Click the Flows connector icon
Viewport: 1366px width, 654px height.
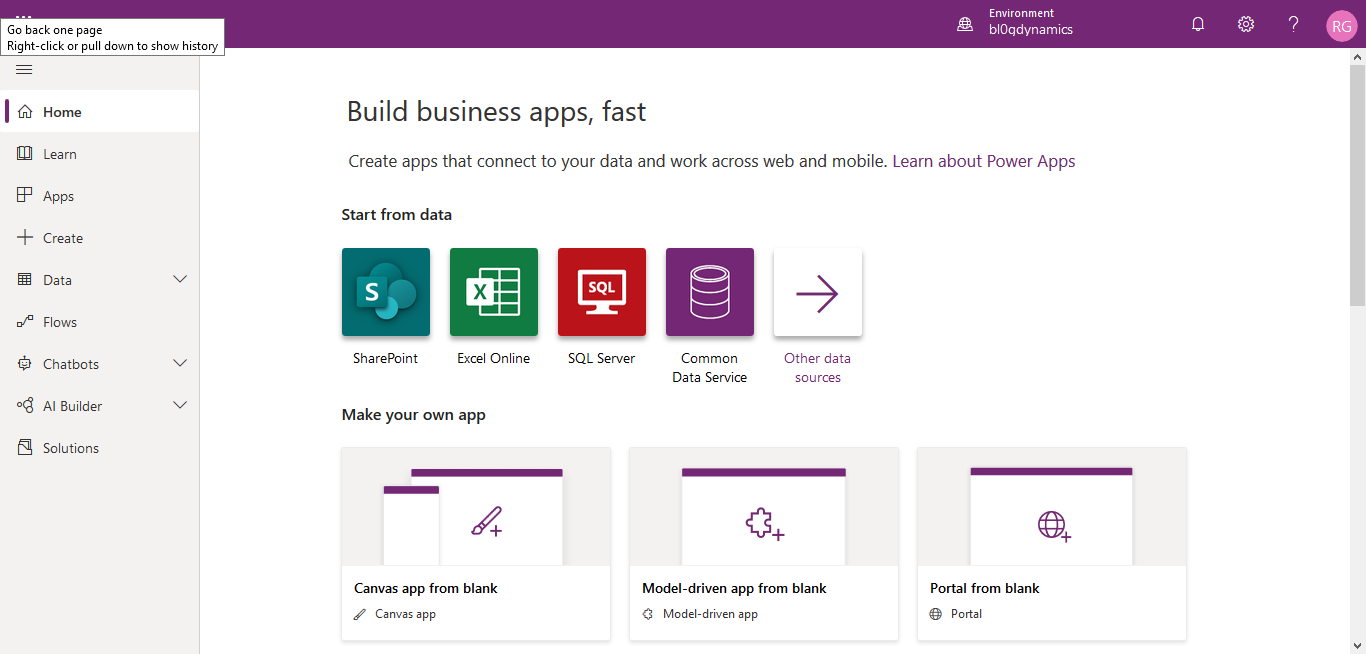coord(25,322)
